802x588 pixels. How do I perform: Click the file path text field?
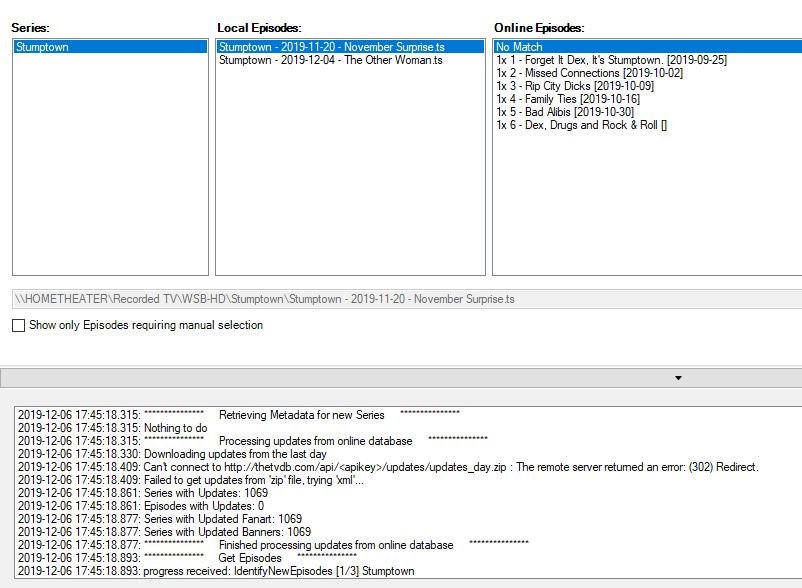[x=400, y=299]
